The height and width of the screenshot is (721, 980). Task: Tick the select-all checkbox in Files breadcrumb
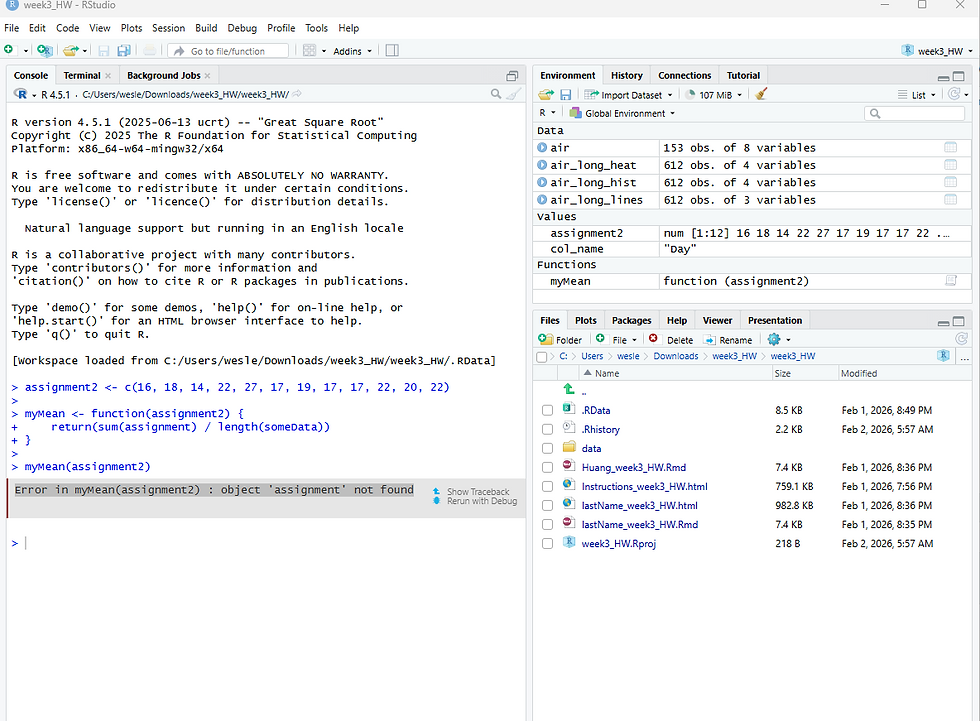pyautogui.click(x=542, y=357)
